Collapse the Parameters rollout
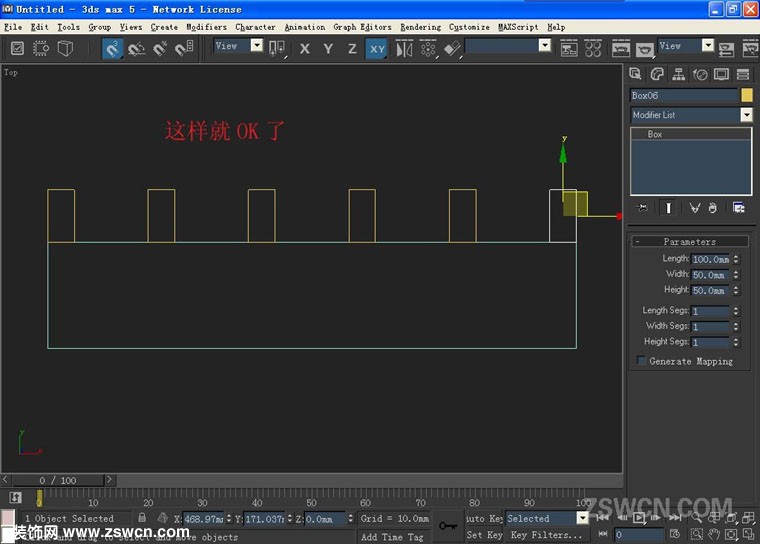The height and width of the screenshot is (544, 760). 690,241
